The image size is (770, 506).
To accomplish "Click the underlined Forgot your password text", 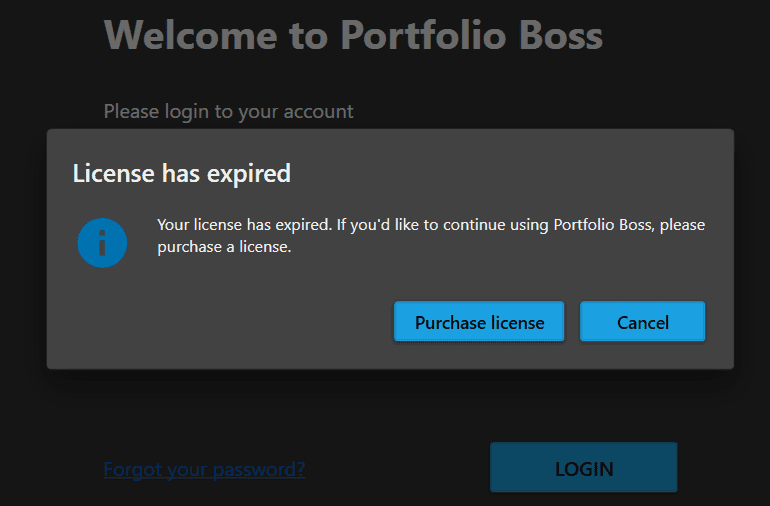I will click(x=204, y=469).
